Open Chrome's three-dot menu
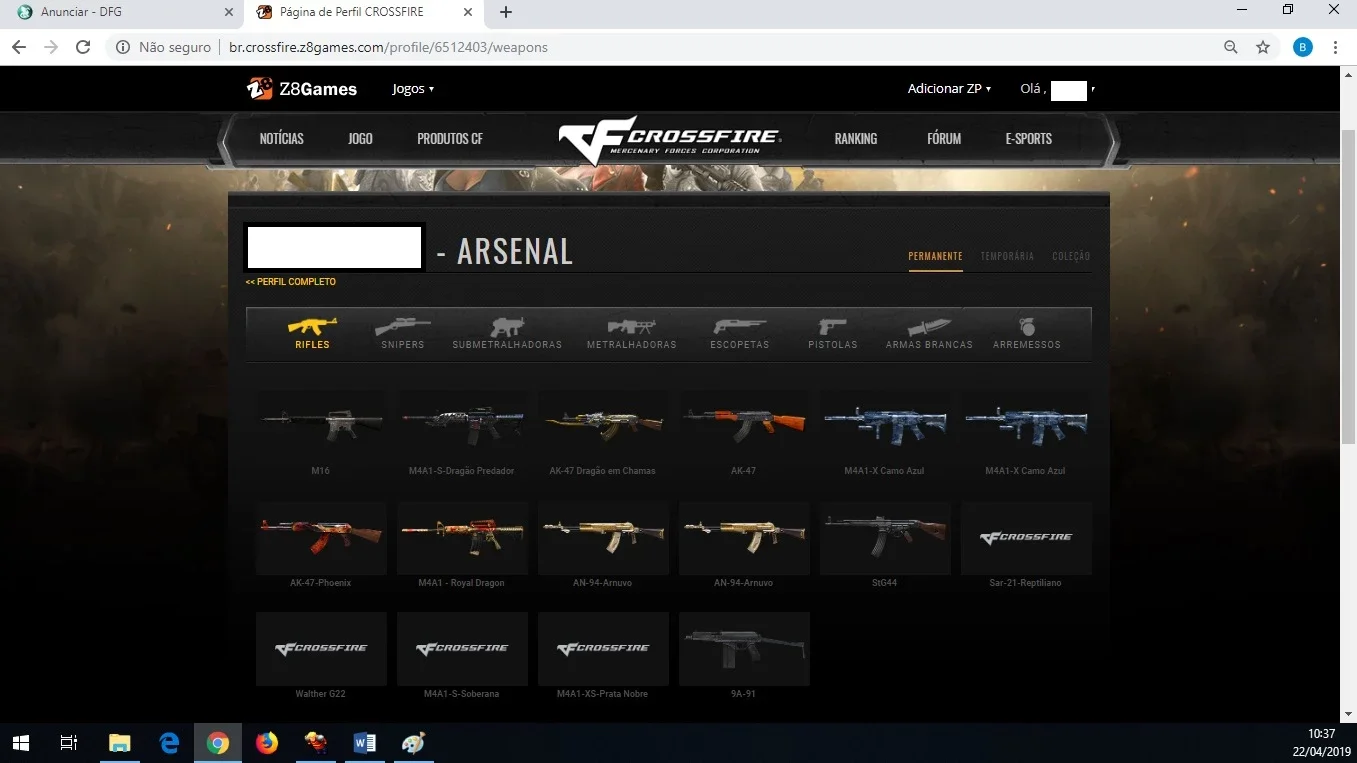Viewport: 1357px width, 763px height. tap(1335, 47)
